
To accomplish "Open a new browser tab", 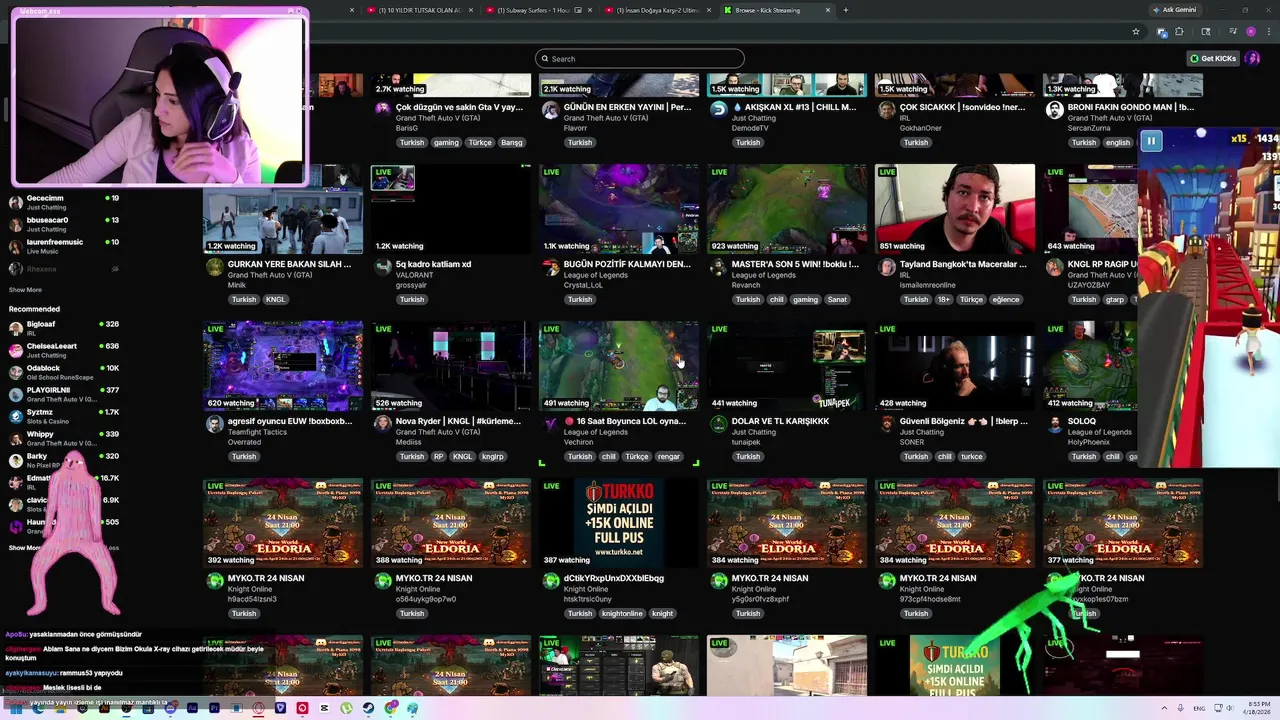I will click(846, 10).
